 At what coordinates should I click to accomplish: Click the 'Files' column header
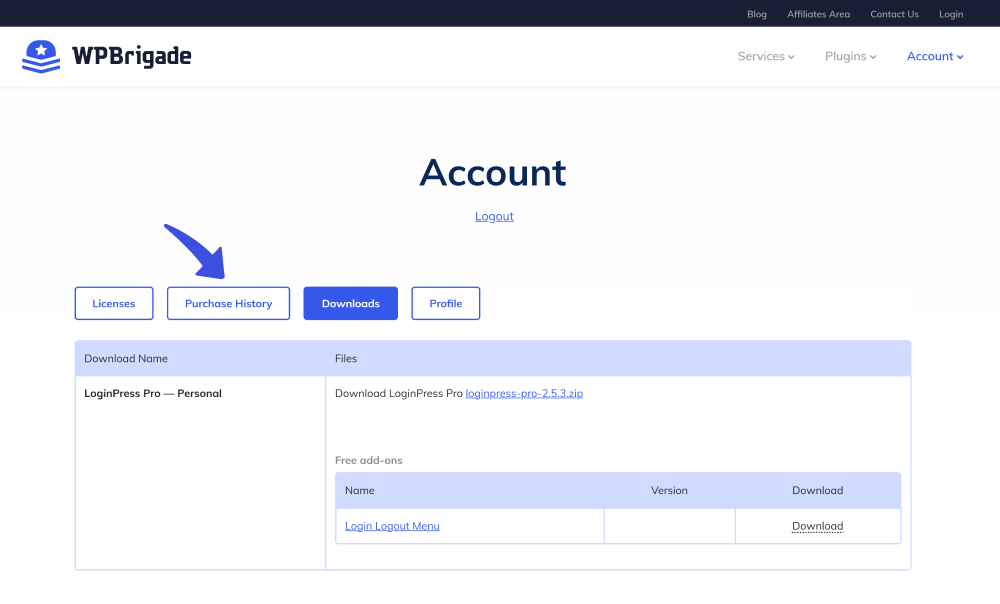(346, 358)
